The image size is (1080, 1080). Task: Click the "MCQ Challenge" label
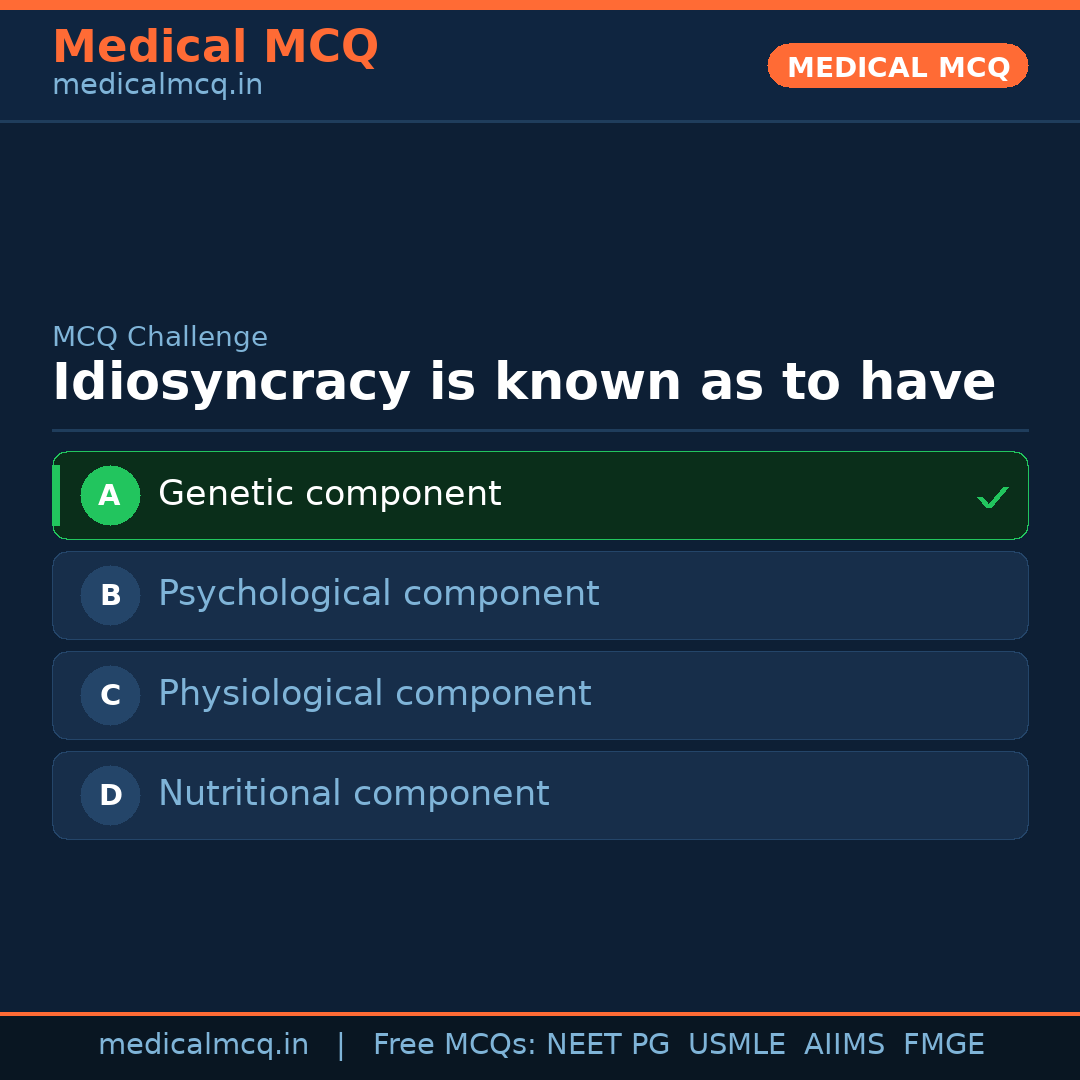click(160, 338)
